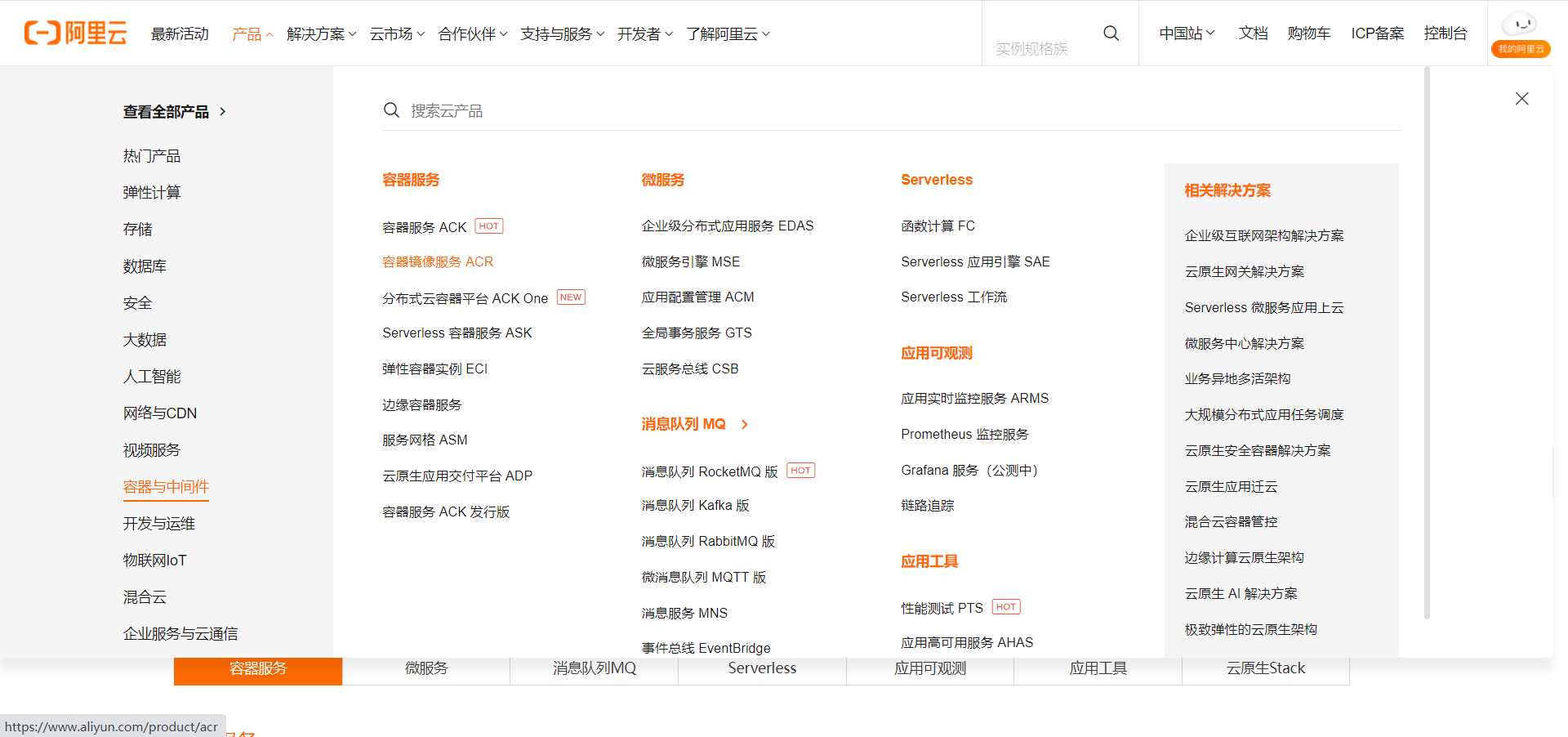1568x737 pixels.
Task: Expand the 了解阿里云 dropdown
Action: tap(728, 33)
